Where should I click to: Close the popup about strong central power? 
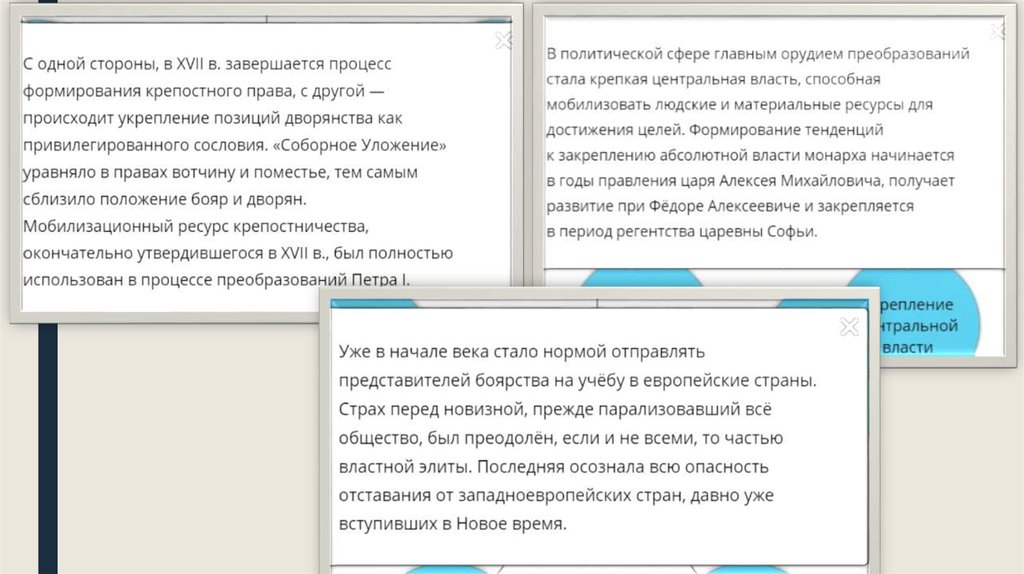pos(998,31)
